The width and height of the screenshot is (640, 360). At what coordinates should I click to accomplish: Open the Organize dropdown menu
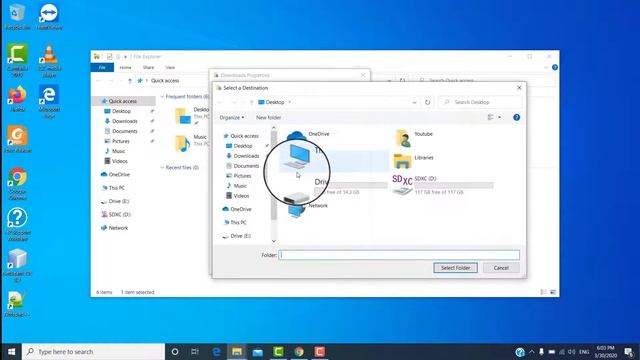tap(231, 118)
